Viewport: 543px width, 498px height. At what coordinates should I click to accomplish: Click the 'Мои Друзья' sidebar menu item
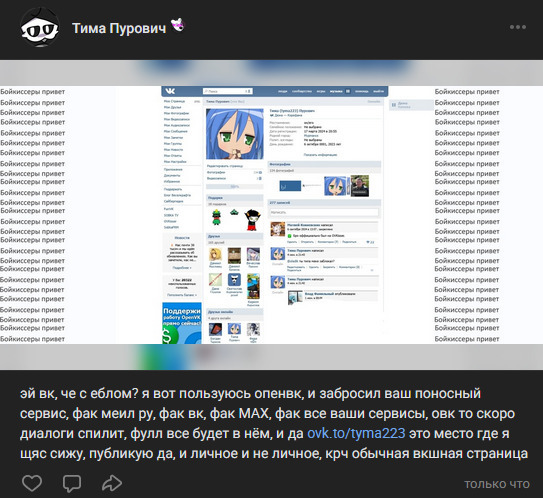click(172, 107)
